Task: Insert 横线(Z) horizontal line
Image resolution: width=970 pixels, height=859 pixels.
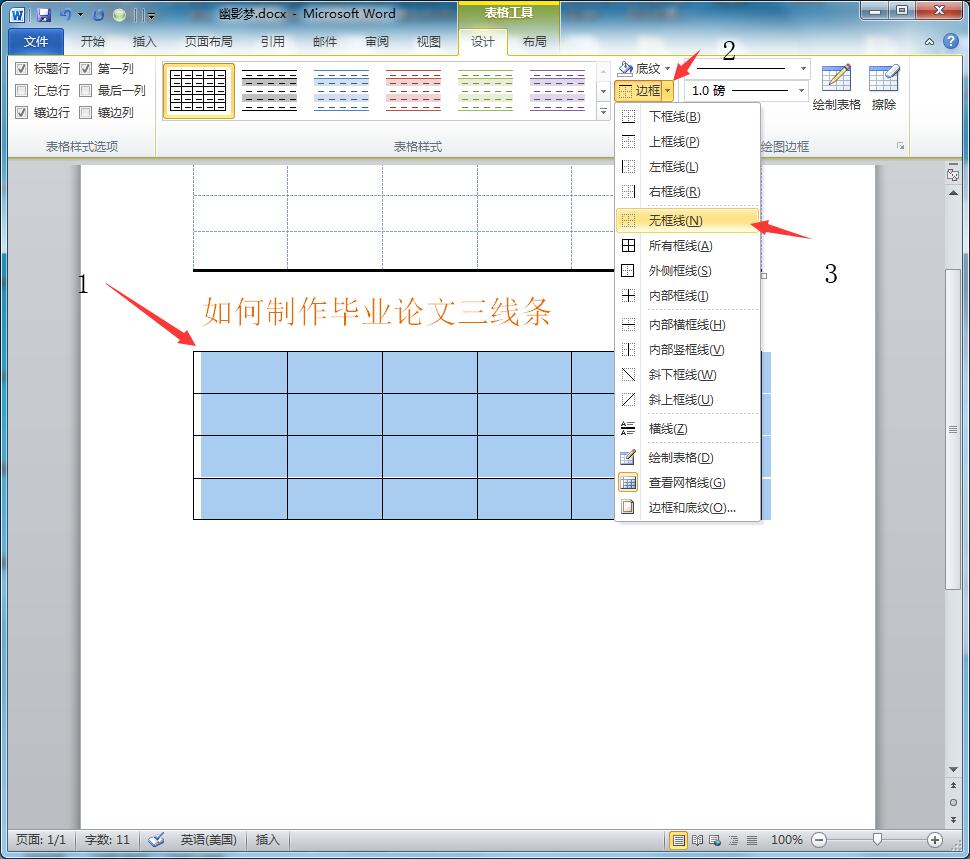Action: tap(688, 429)
